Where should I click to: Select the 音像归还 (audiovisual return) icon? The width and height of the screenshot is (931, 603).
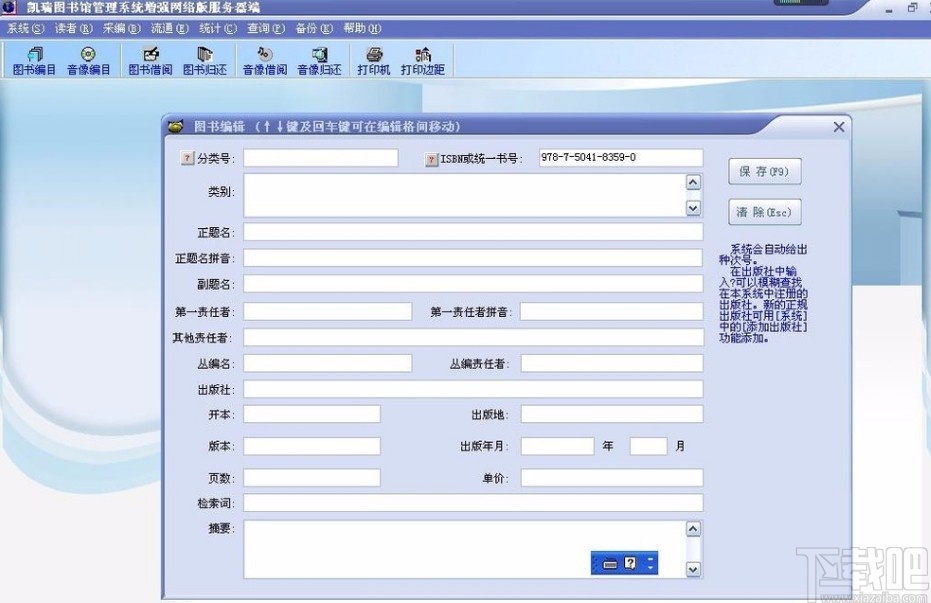(319, 60)
